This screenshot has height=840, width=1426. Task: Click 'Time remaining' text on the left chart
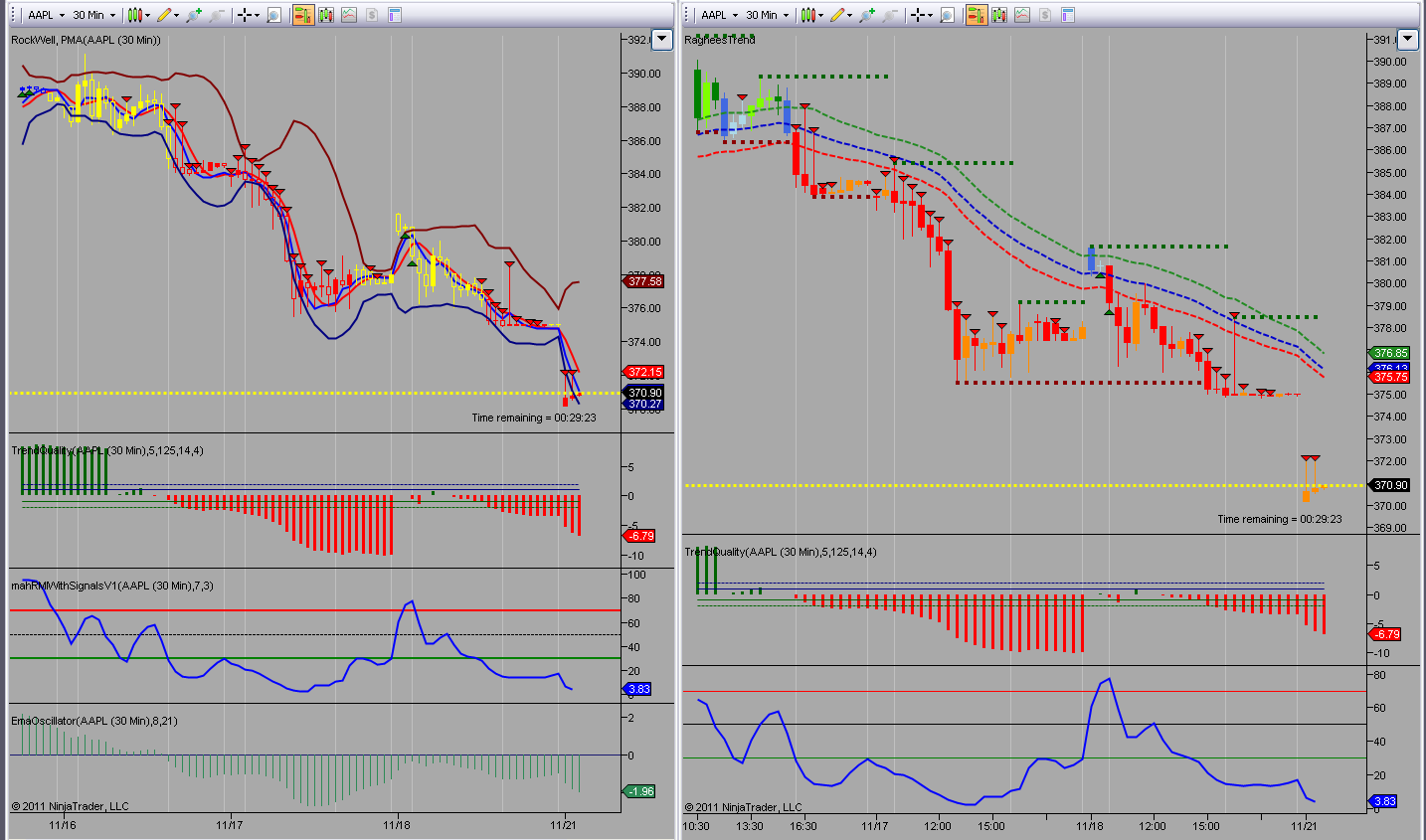534,418
